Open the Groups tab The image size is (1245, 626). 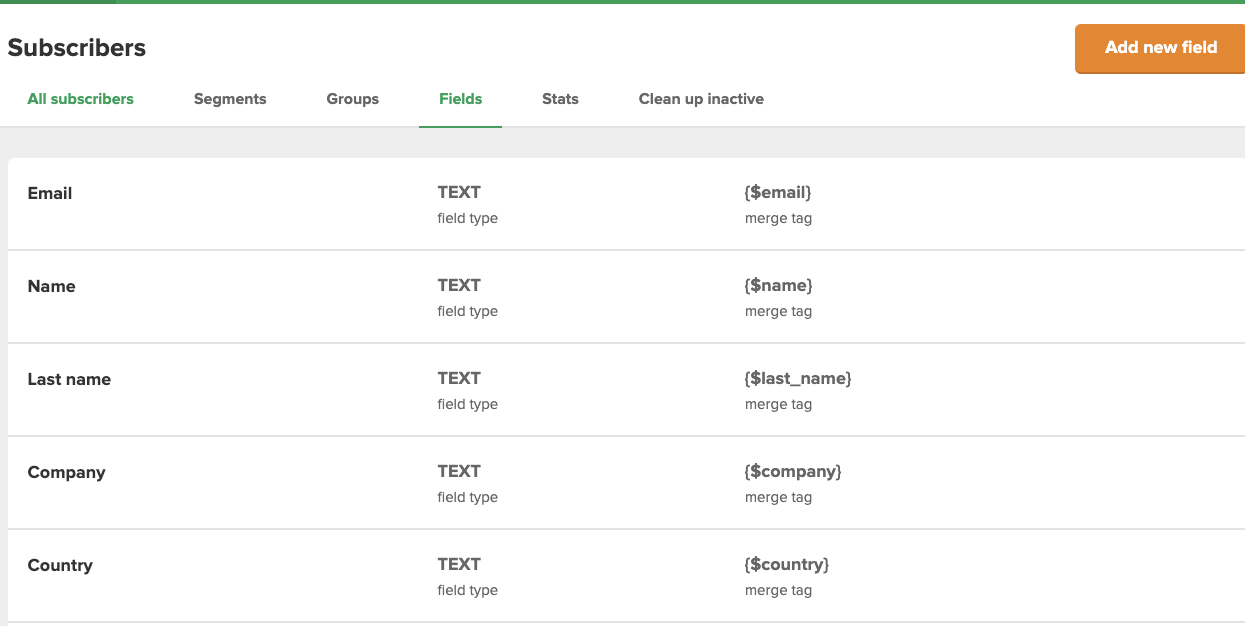pyautogui.click(x=352, y=98)
